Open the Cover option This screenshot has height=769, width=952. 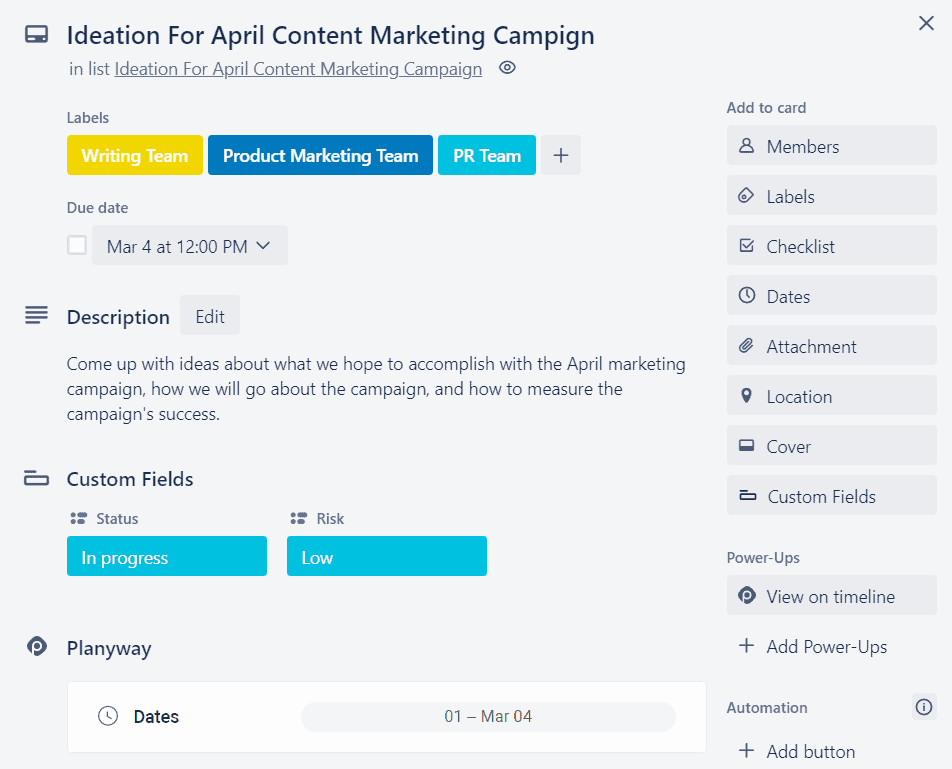pos(831,445)
